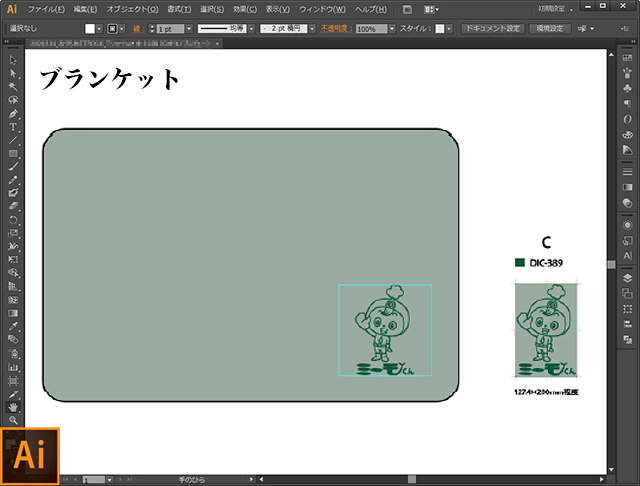
Task: Open the ファイル(F) menu
Action: [x=46, y=9]
